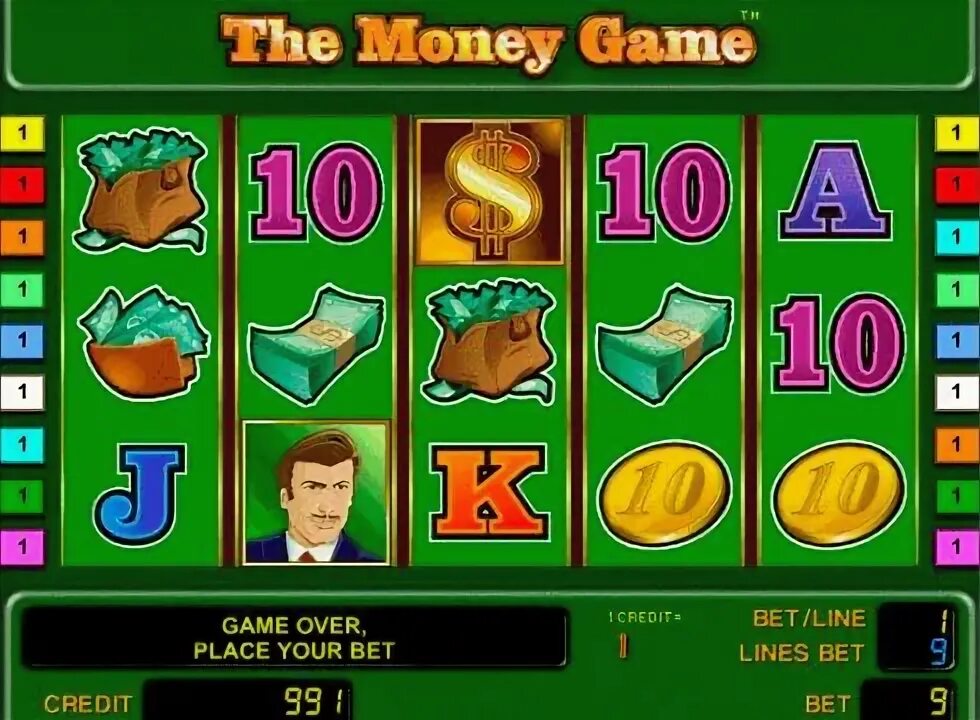Click The Money Game title logo
The image size is (980, 720).
point(489,41)
